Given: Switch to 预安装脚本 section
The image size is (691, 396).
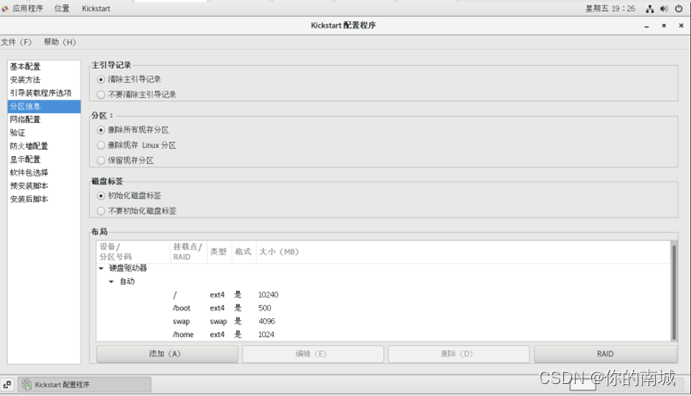Looking at the screenshot, I should pyautogui.click(x=44, y=185).
